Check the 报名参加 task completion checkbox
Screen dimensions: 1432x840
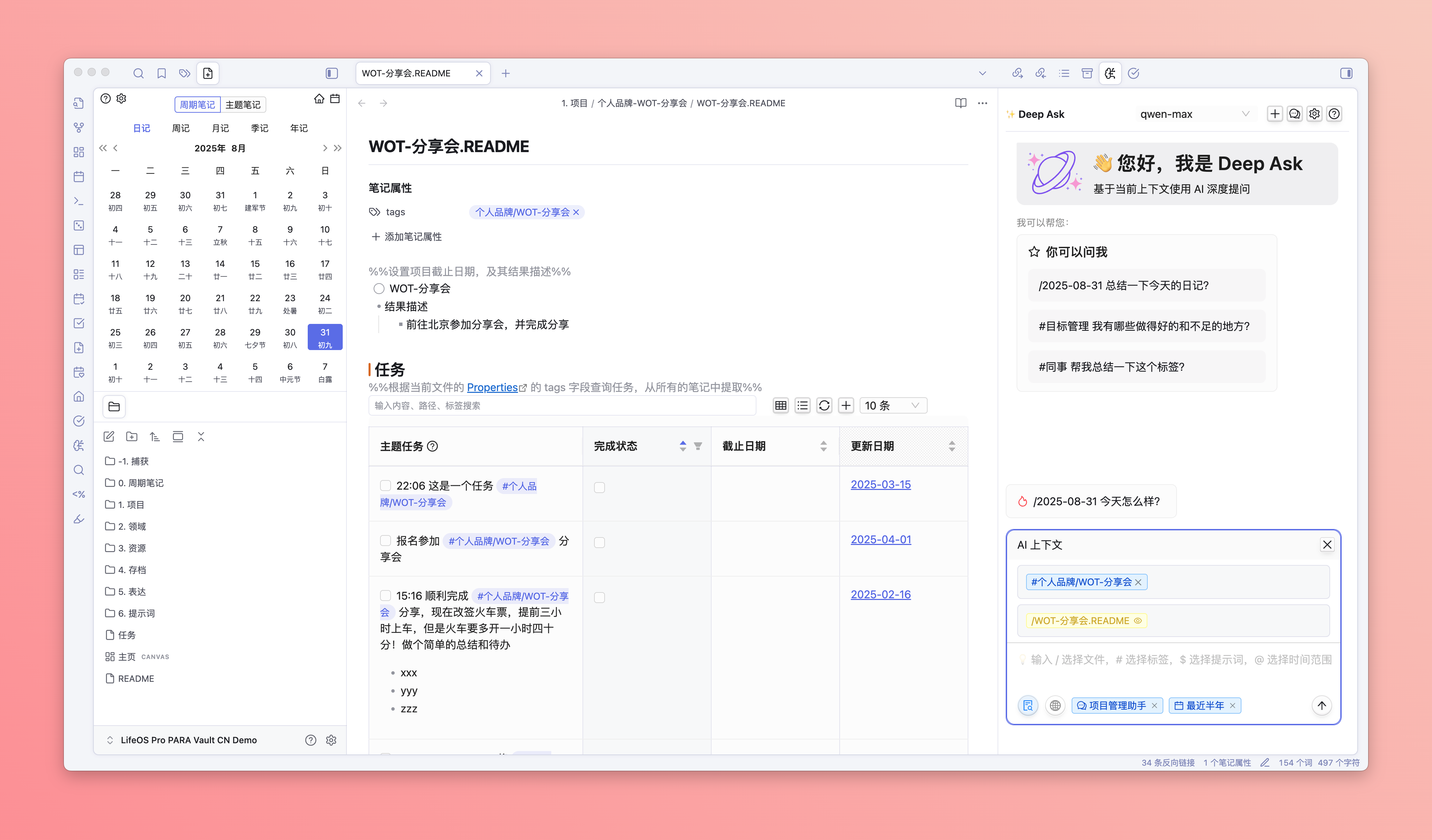tap(599, 542)
